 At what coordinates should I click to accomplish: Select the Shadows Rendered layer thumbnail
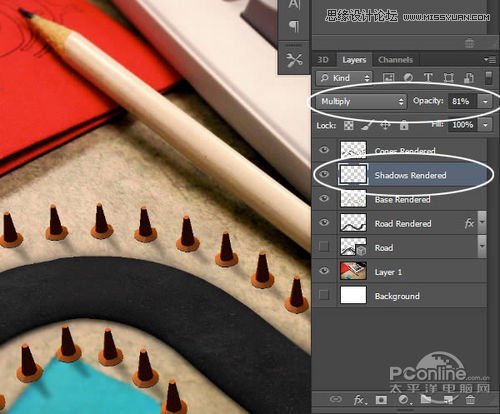tap(353, 174)
